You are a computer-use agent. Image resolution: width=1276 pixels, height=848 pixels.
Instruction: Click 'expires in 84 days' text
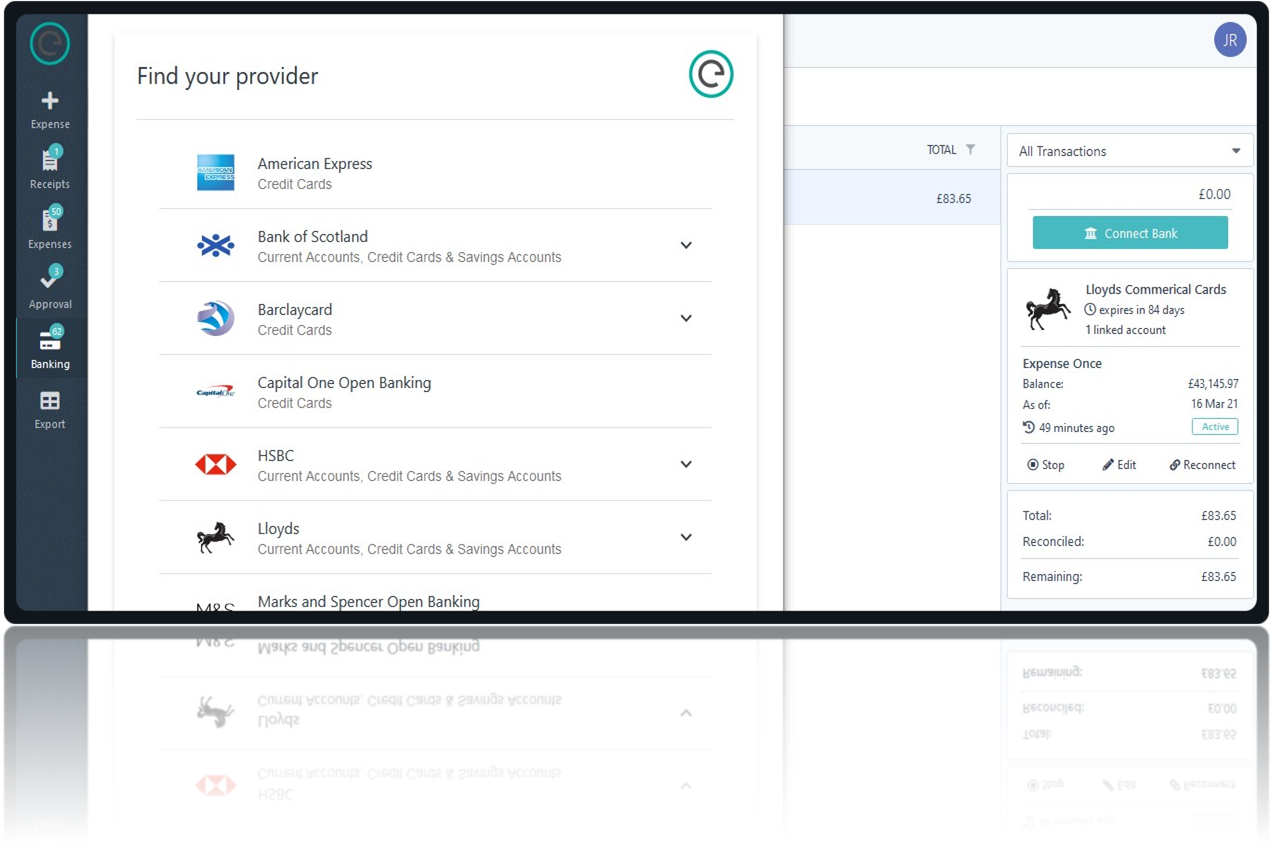coord(1141,310)
